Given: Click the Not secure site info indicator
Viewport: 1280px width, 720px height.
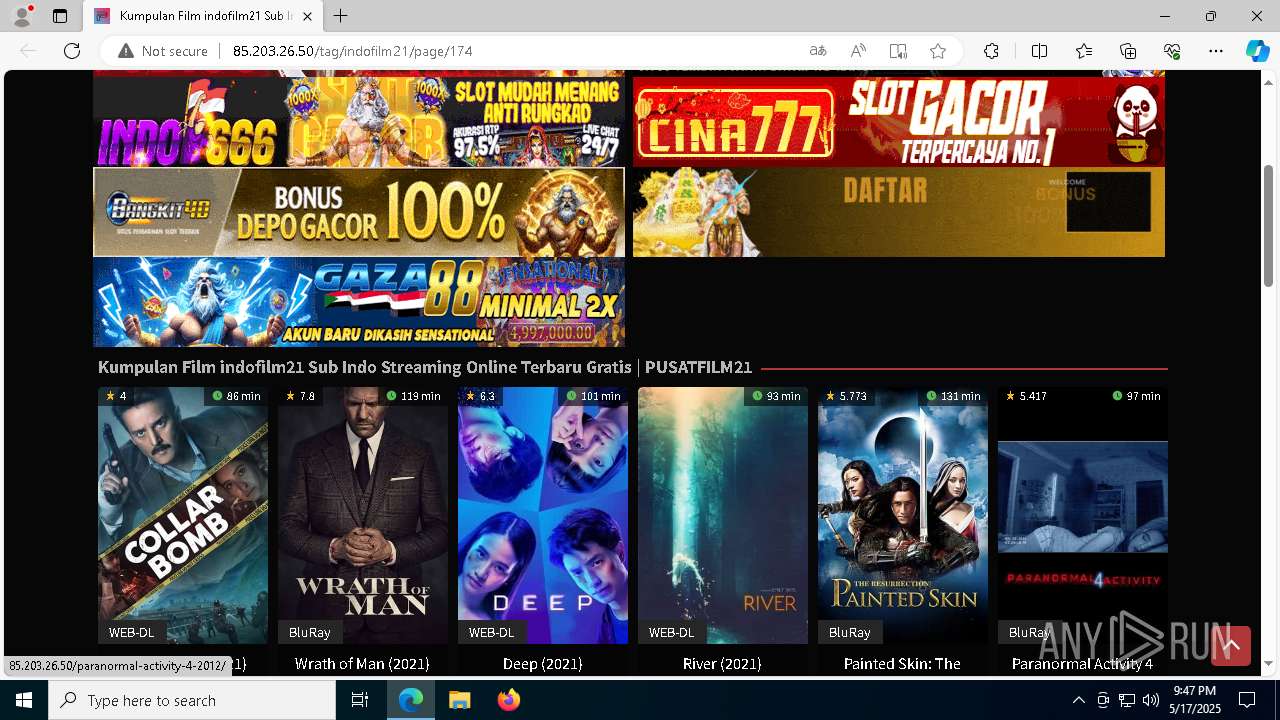Looking at the screenshot, I should coord(163,51).
